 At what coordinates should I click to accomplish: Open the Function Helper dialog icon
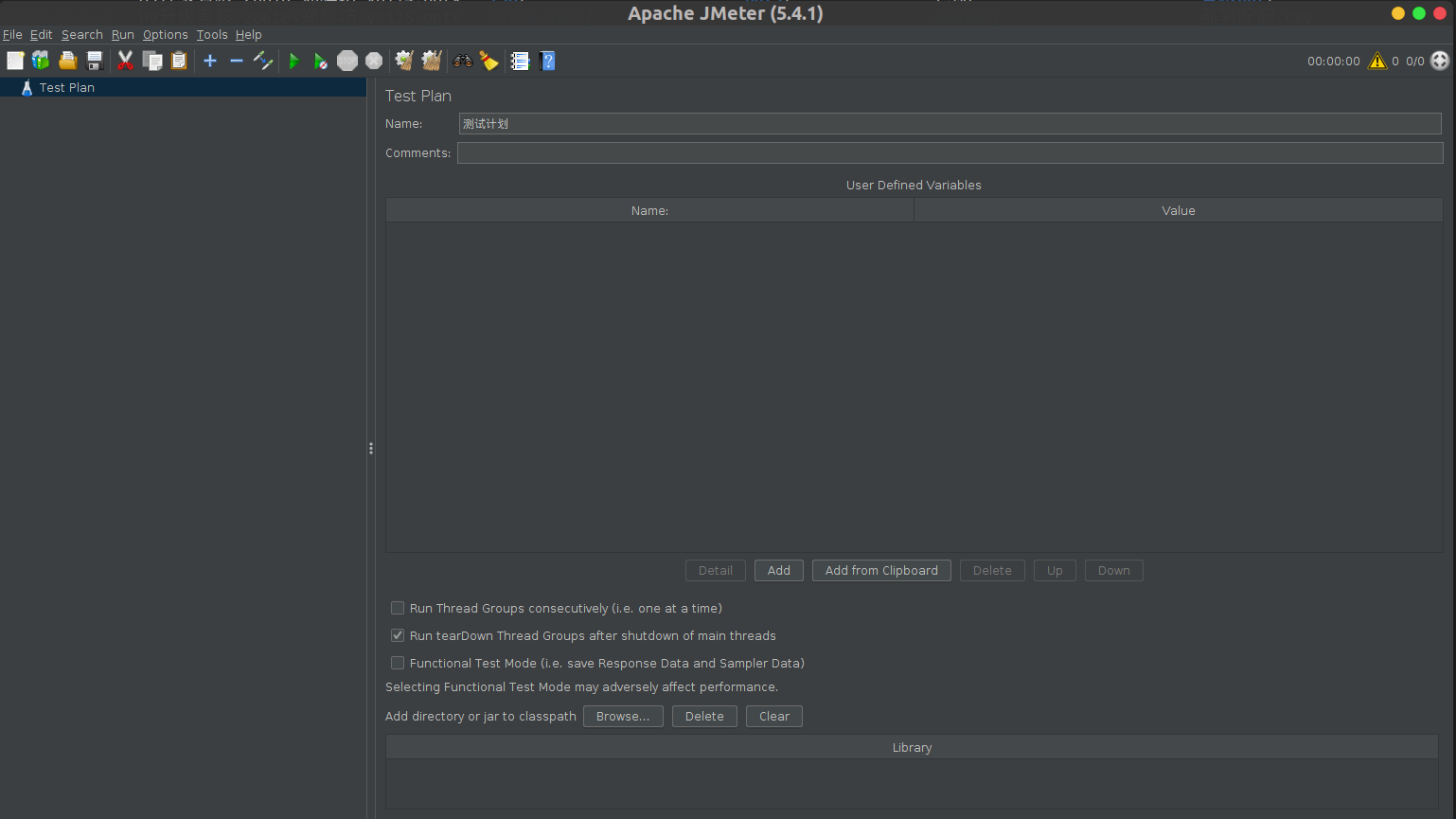(x=520, y=61)
